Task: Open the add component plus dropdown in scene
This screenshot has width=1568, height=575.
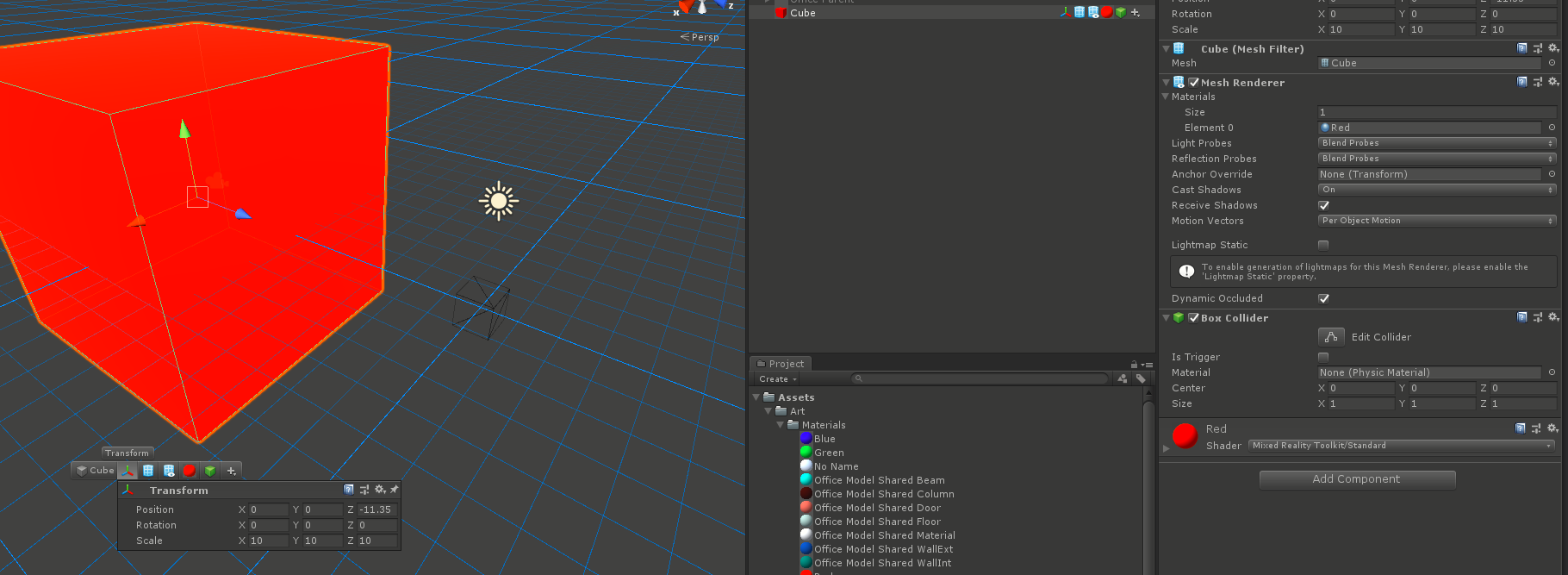Action: pos(231,471)
